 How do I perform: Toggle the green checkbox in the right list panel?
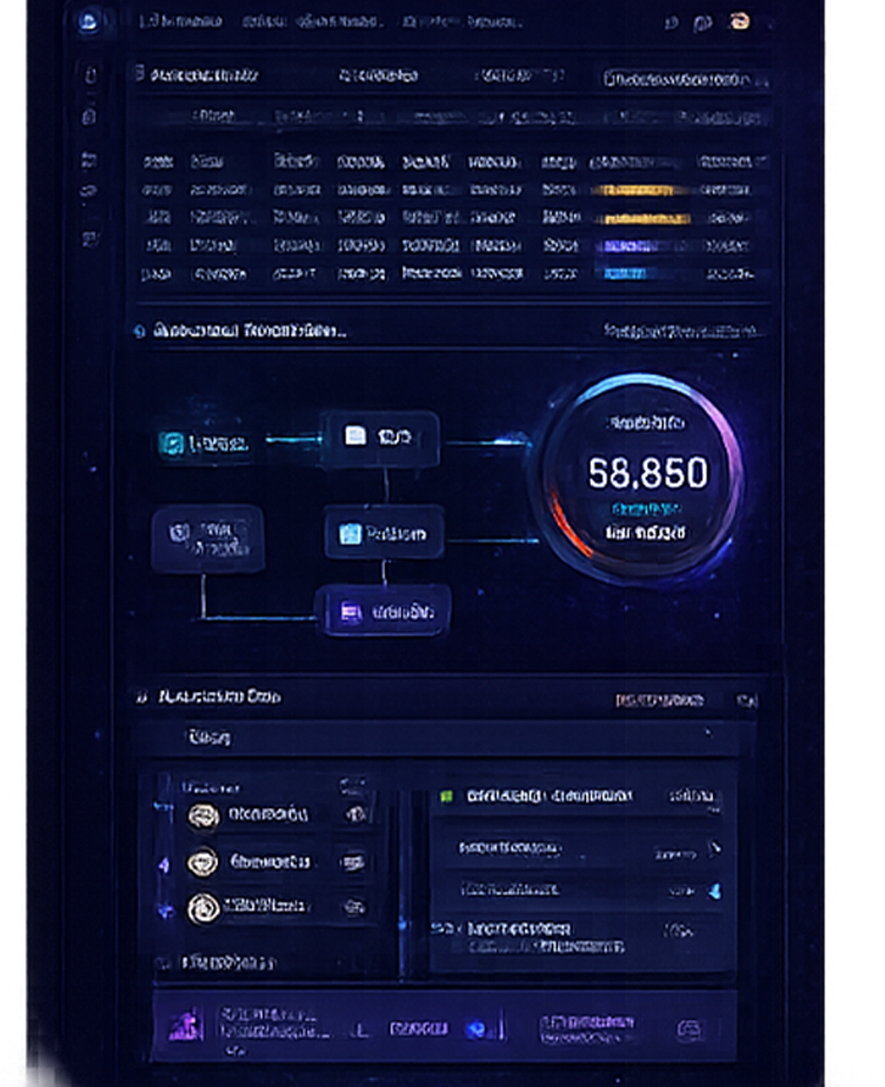coord(446,796)
